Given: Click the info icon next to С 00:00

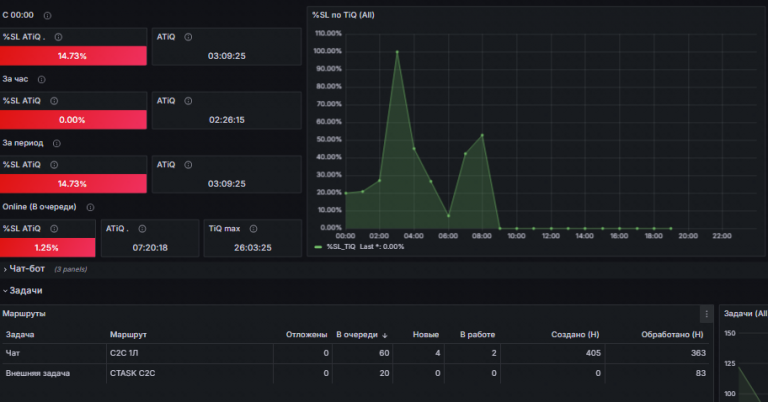Looking at the screenshot, I should [x=47, y=16].
